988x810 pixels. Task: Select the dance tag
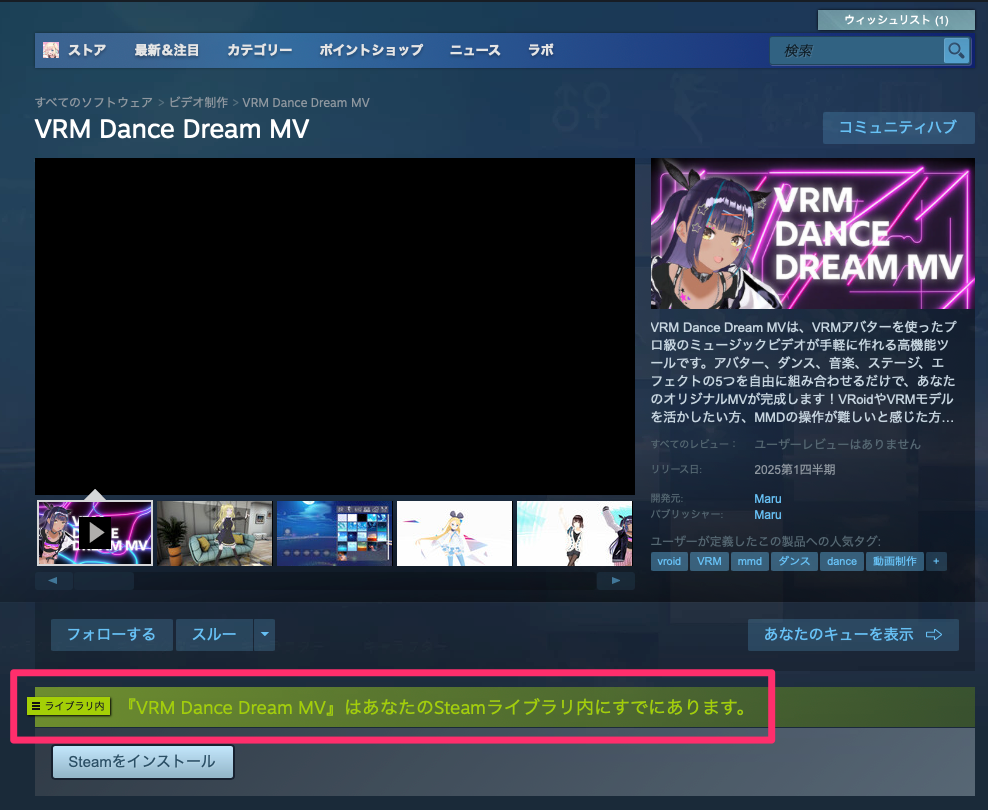tap(842, 561)
